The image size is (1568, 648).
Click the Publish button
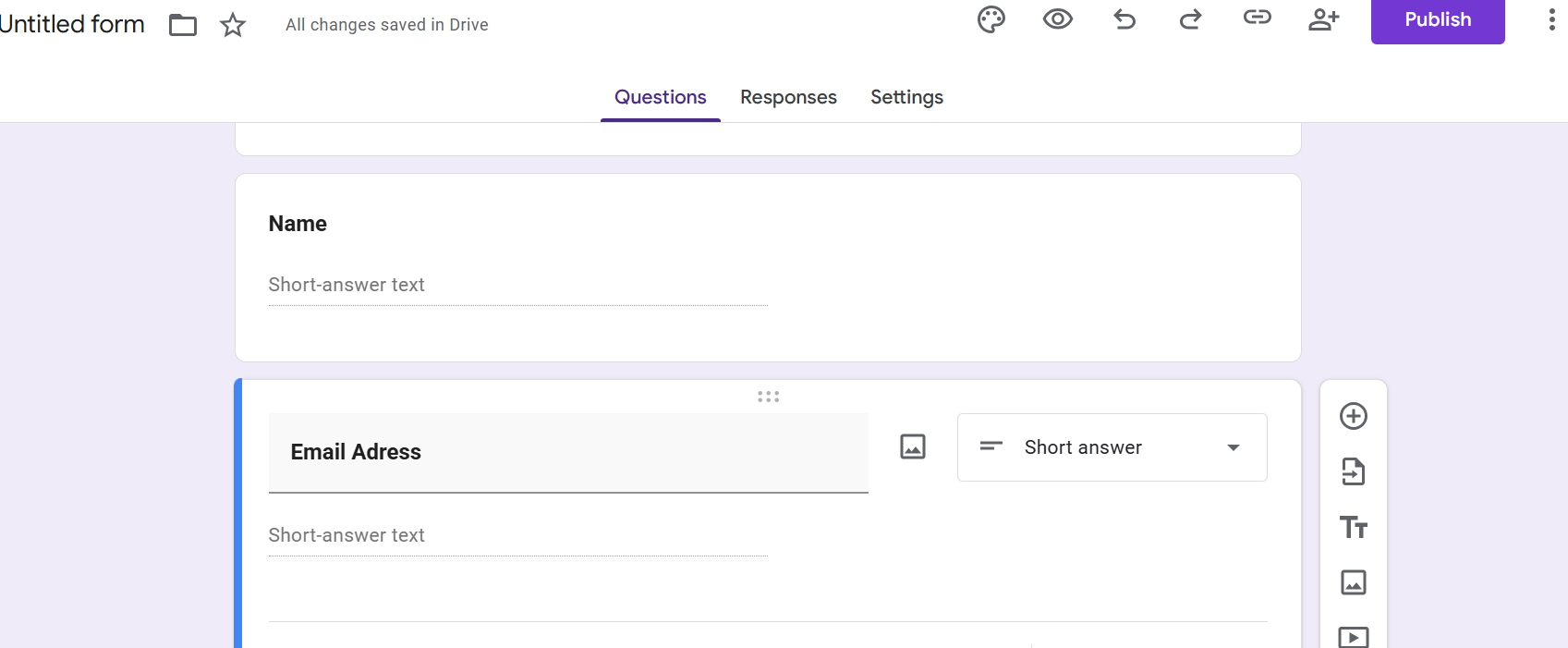pos(1438,20)
